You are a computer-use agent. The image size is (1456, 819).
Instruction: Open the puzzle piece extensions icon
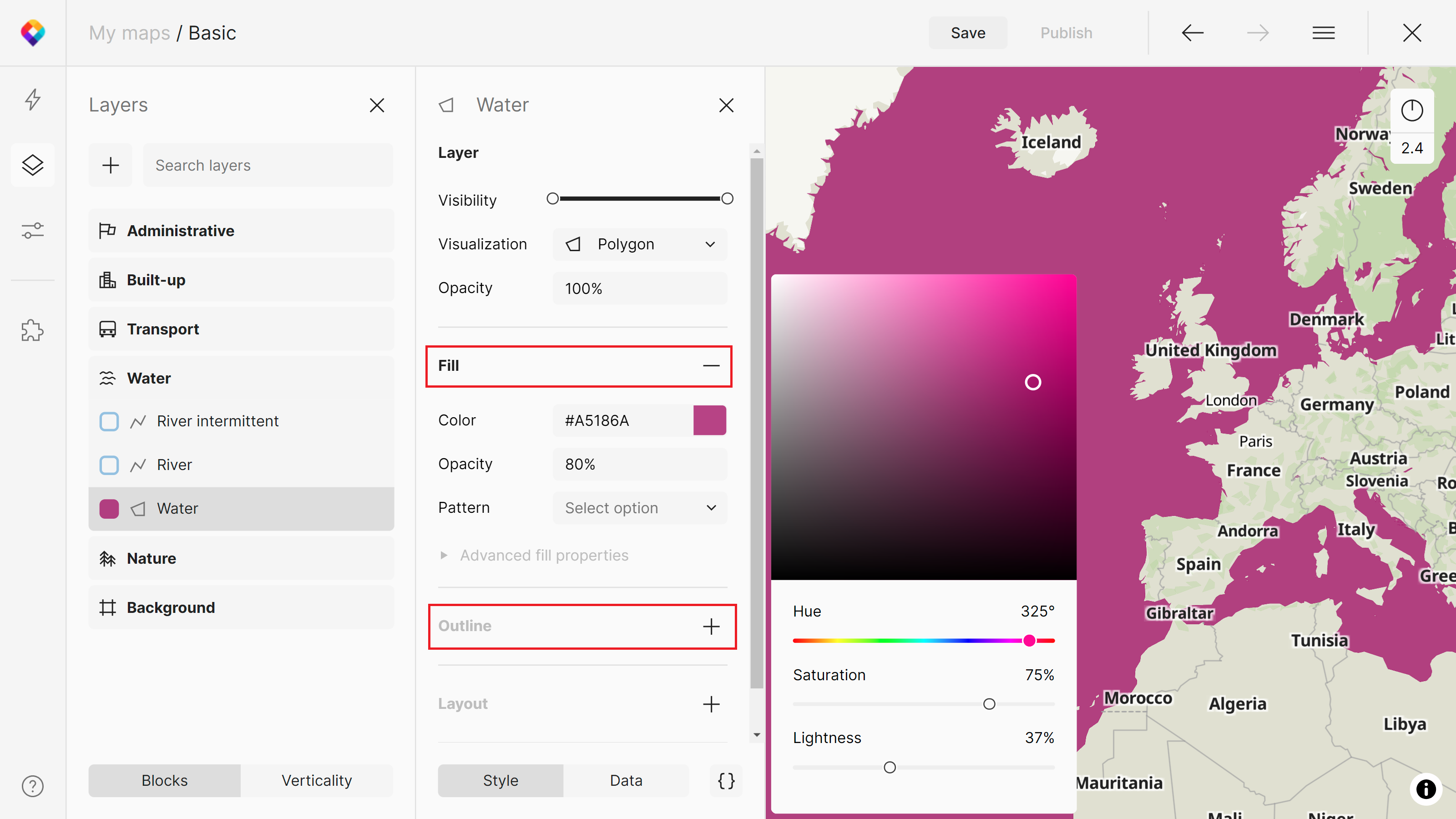pyautogui.click(x=33, y=330)
